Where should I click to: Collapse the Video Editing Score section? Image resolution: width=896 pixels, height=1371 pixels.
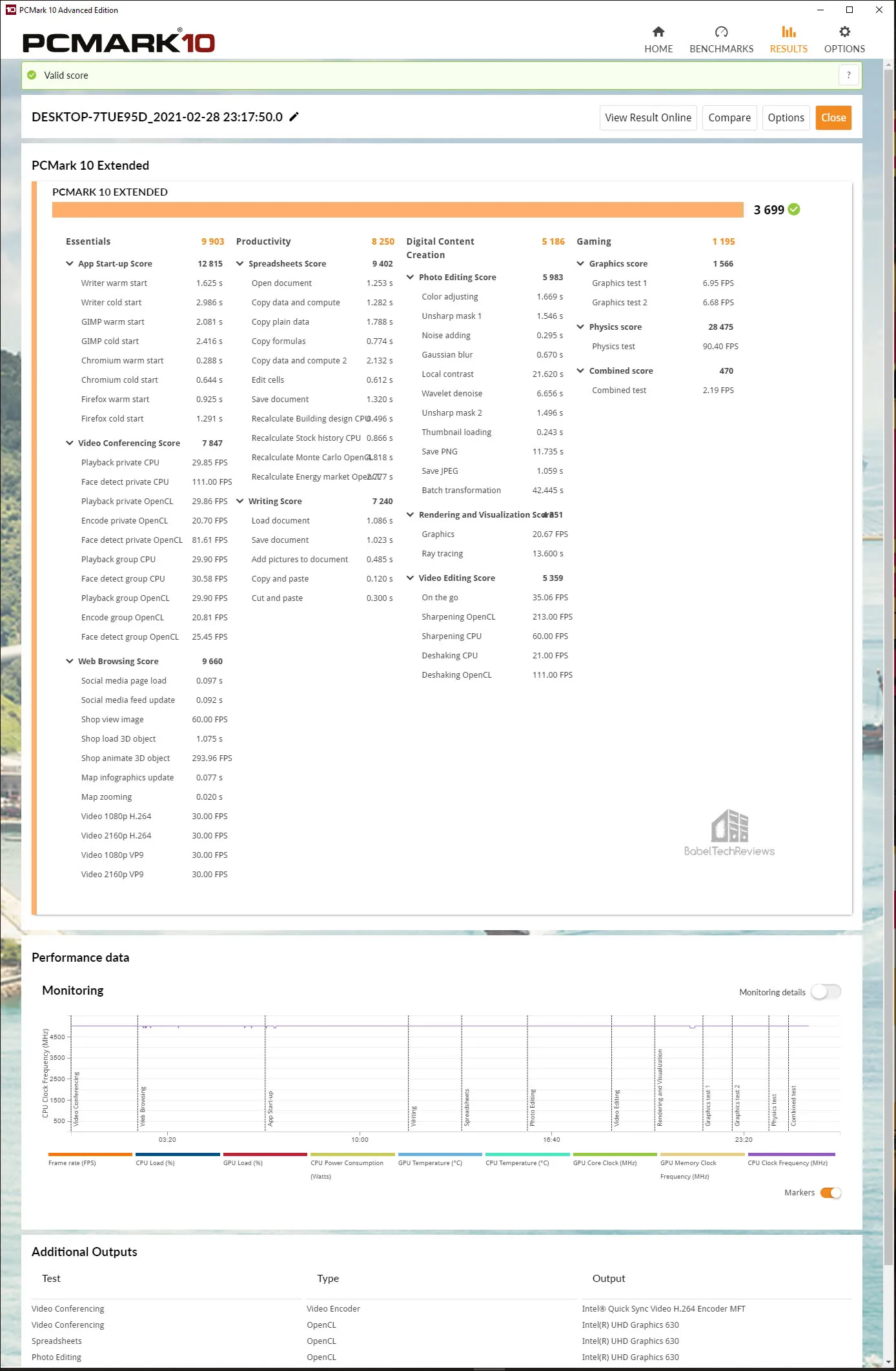(x=411, y=578)
